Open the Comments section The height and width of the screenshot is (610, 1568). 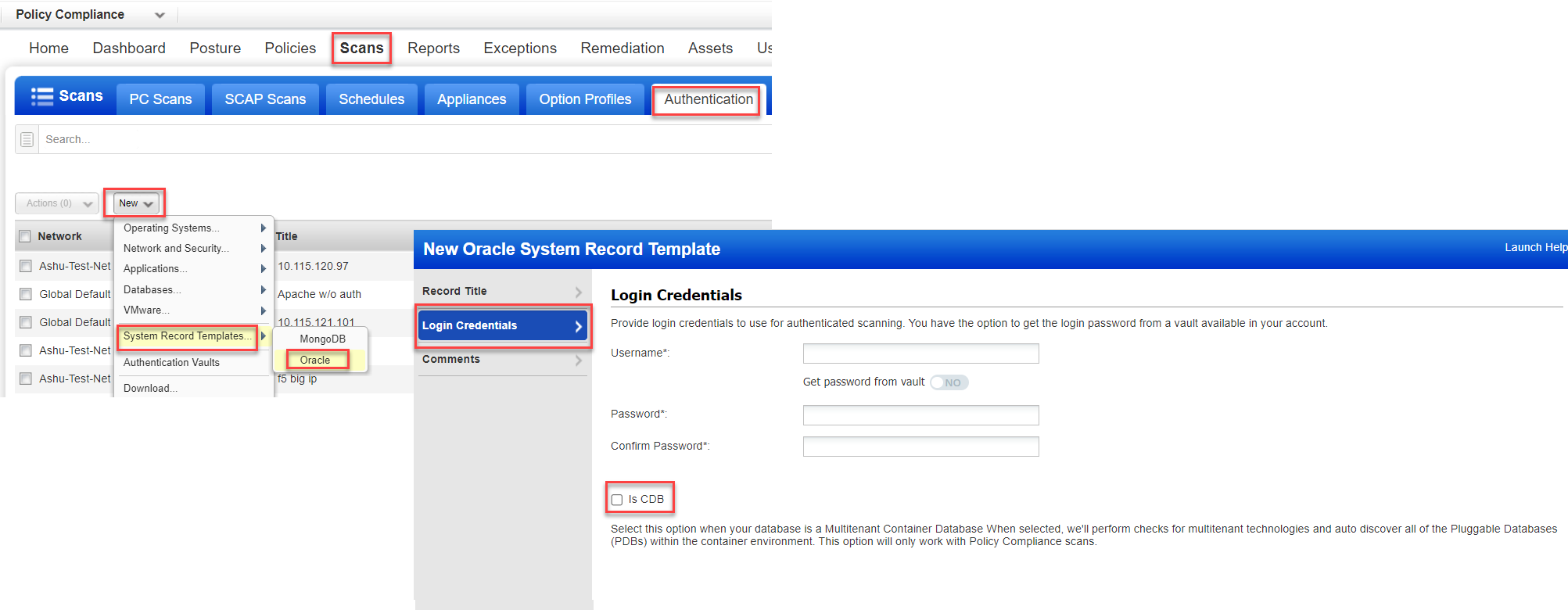pyautogui.click(x=503, y=360)
